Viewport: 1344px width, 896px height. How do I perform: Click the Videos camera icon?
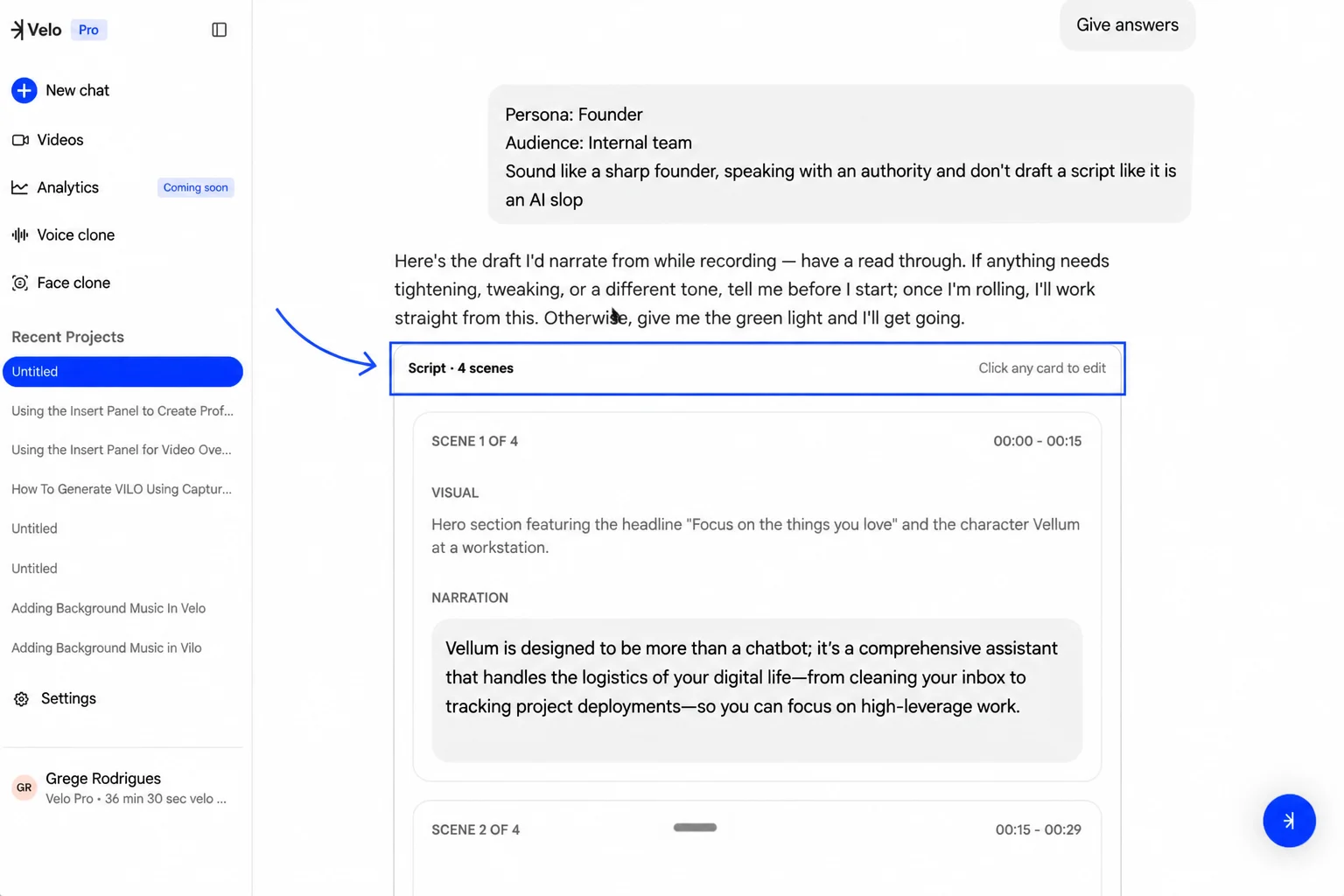20,140
